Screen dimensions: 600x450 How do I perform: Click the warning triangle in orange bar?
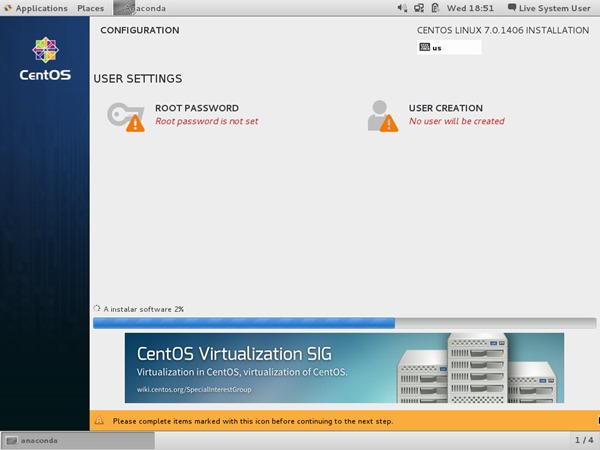(99, 421)
